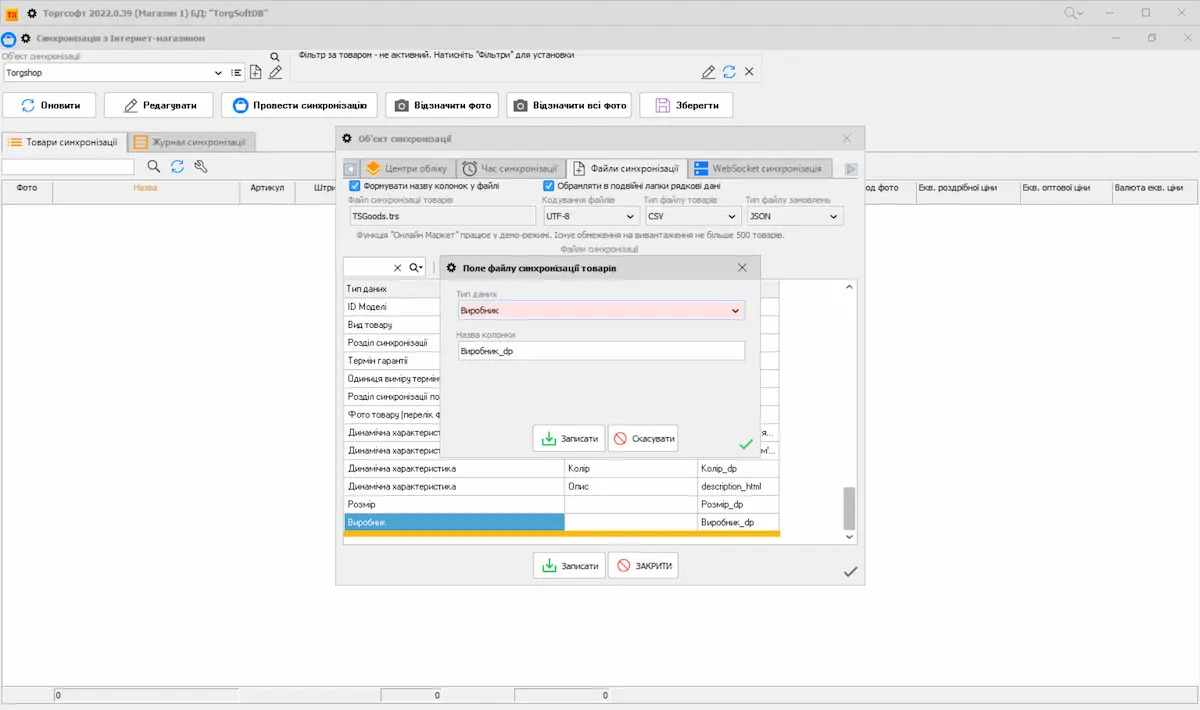Expand the JSON order file type dropdown

click(x=833, y=216)
